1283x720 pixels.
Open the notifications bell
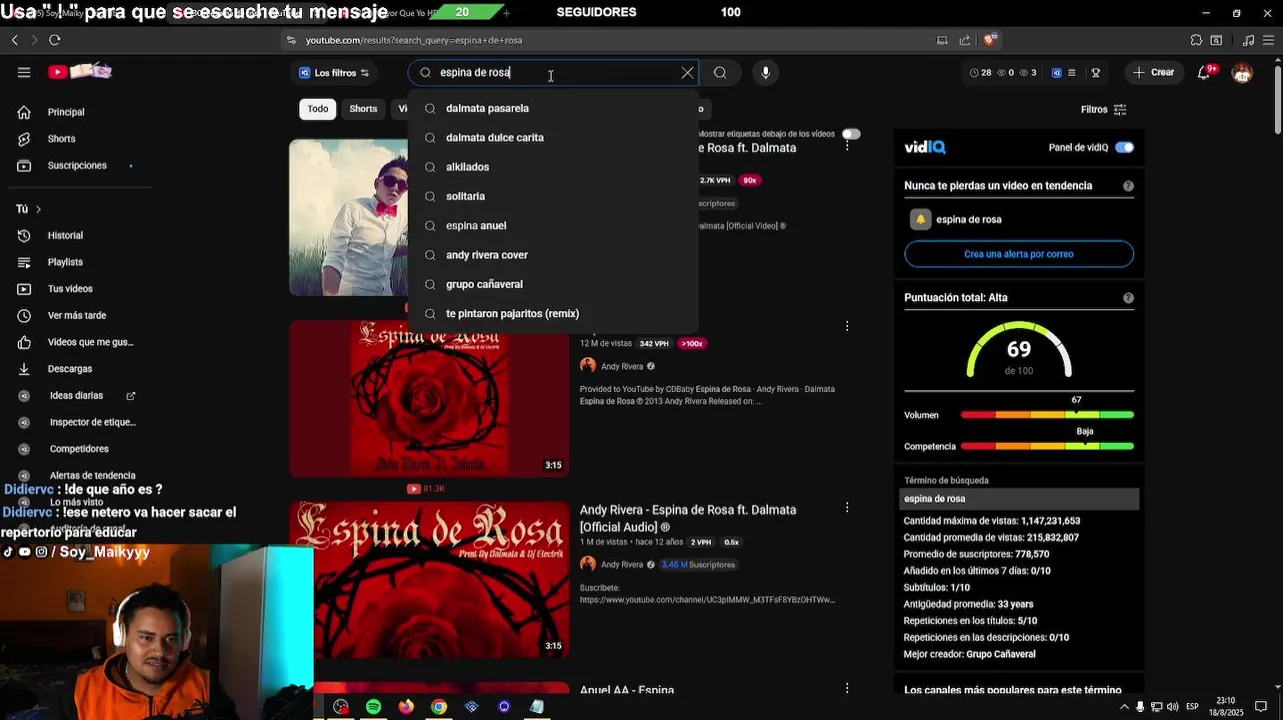coord(1205,72)
